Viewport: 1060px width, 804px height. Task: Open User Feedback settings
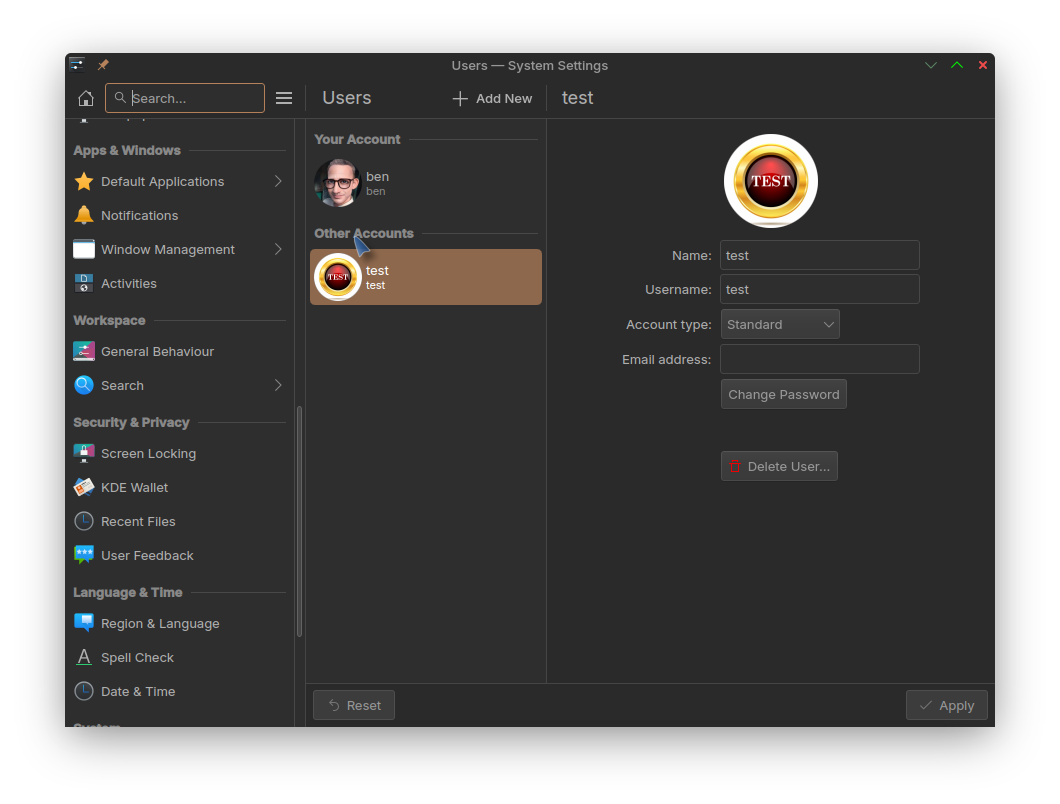(x=179, y=555)
